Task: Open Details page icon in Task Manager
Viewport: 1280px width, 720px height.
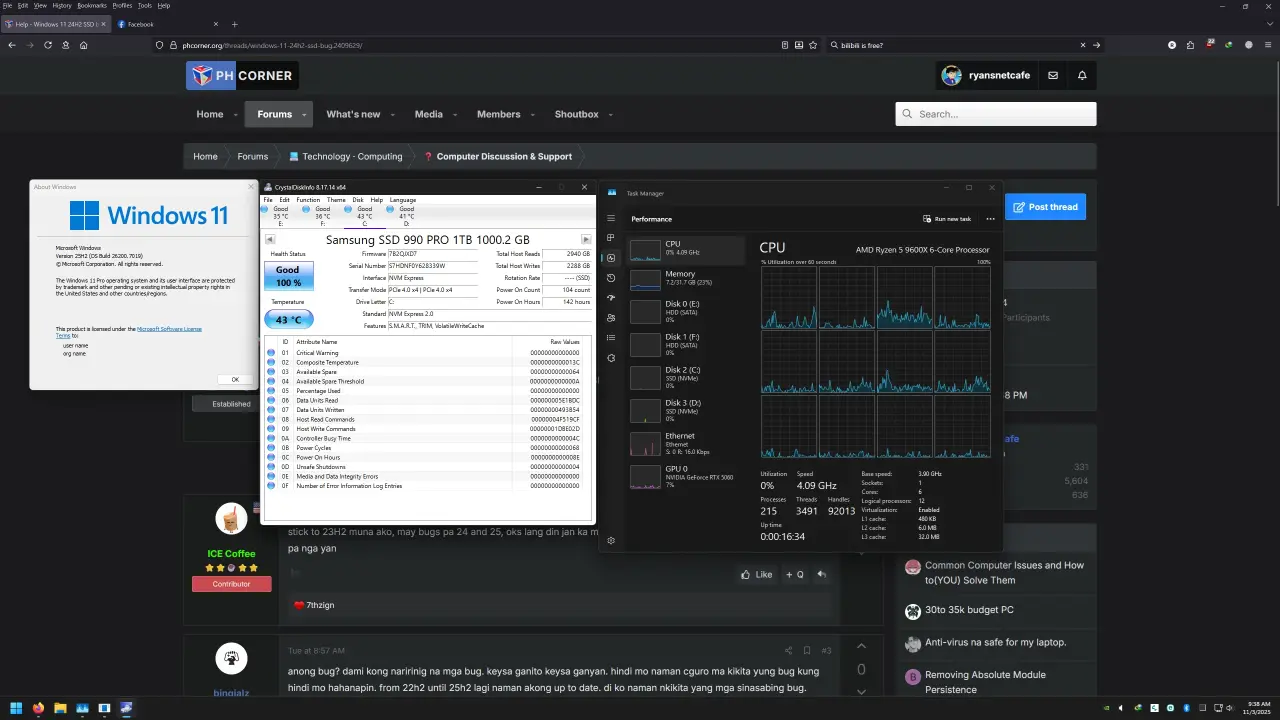Action: point(611,338)
